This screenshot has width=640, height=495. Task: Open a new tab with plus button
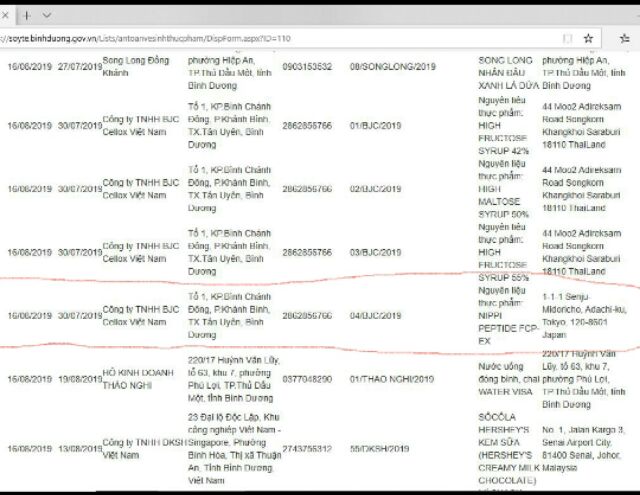(26, 16)
